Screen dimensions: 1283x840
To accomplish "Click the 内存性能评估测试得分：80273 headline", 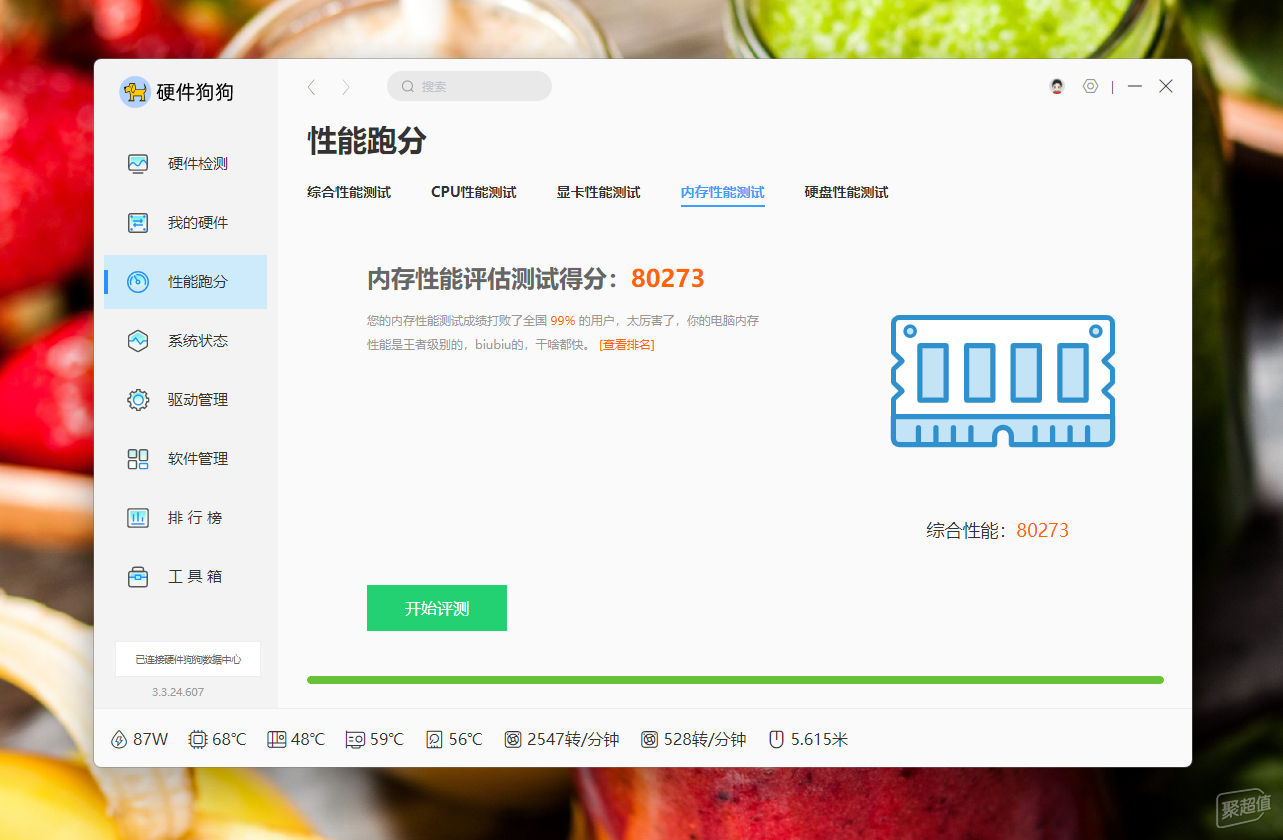I will [x=536, y=279].
